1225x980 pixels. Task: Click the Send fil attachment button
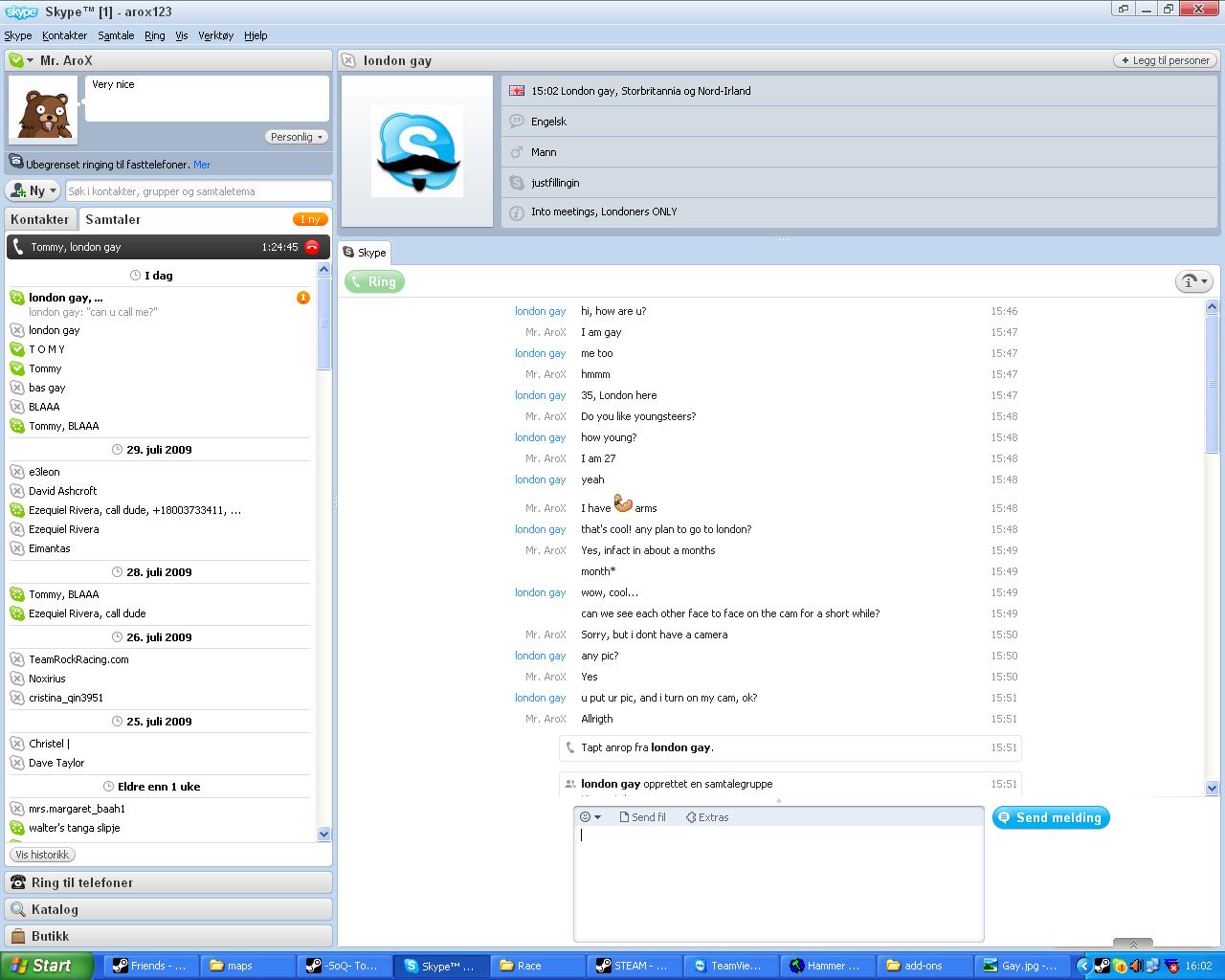[642, 817]
